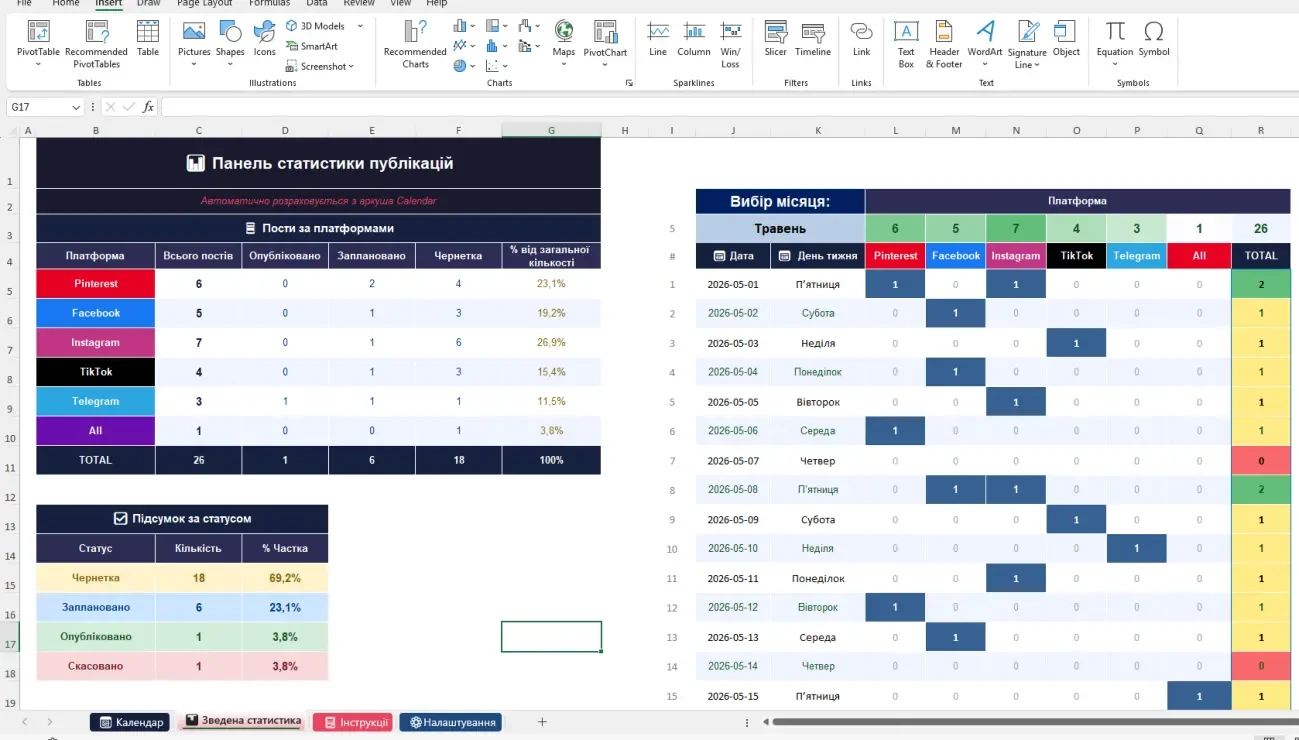Open the Charts group dialog launcher
The image size is (1299, 740).
630,83
